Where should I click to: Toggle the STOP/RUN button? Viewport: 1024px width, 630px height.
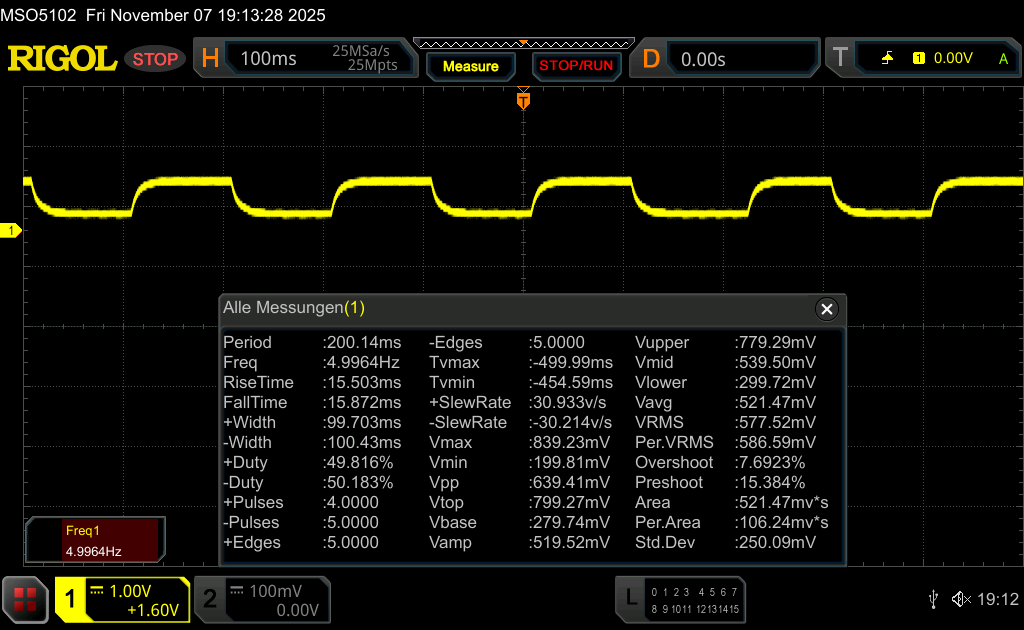(x=575, y=66)
